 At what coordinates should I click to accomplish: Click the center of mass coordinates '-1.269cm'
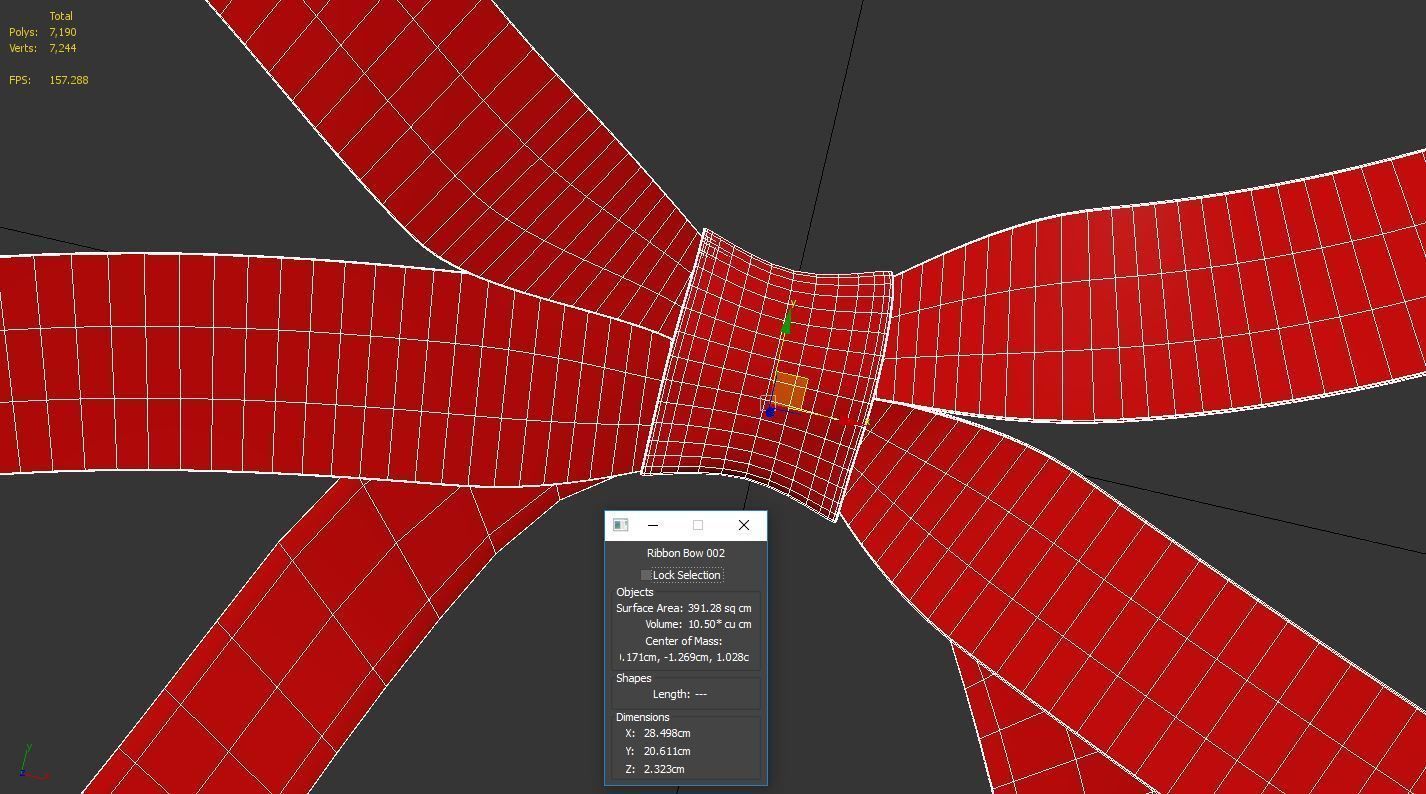click(687, 657)
